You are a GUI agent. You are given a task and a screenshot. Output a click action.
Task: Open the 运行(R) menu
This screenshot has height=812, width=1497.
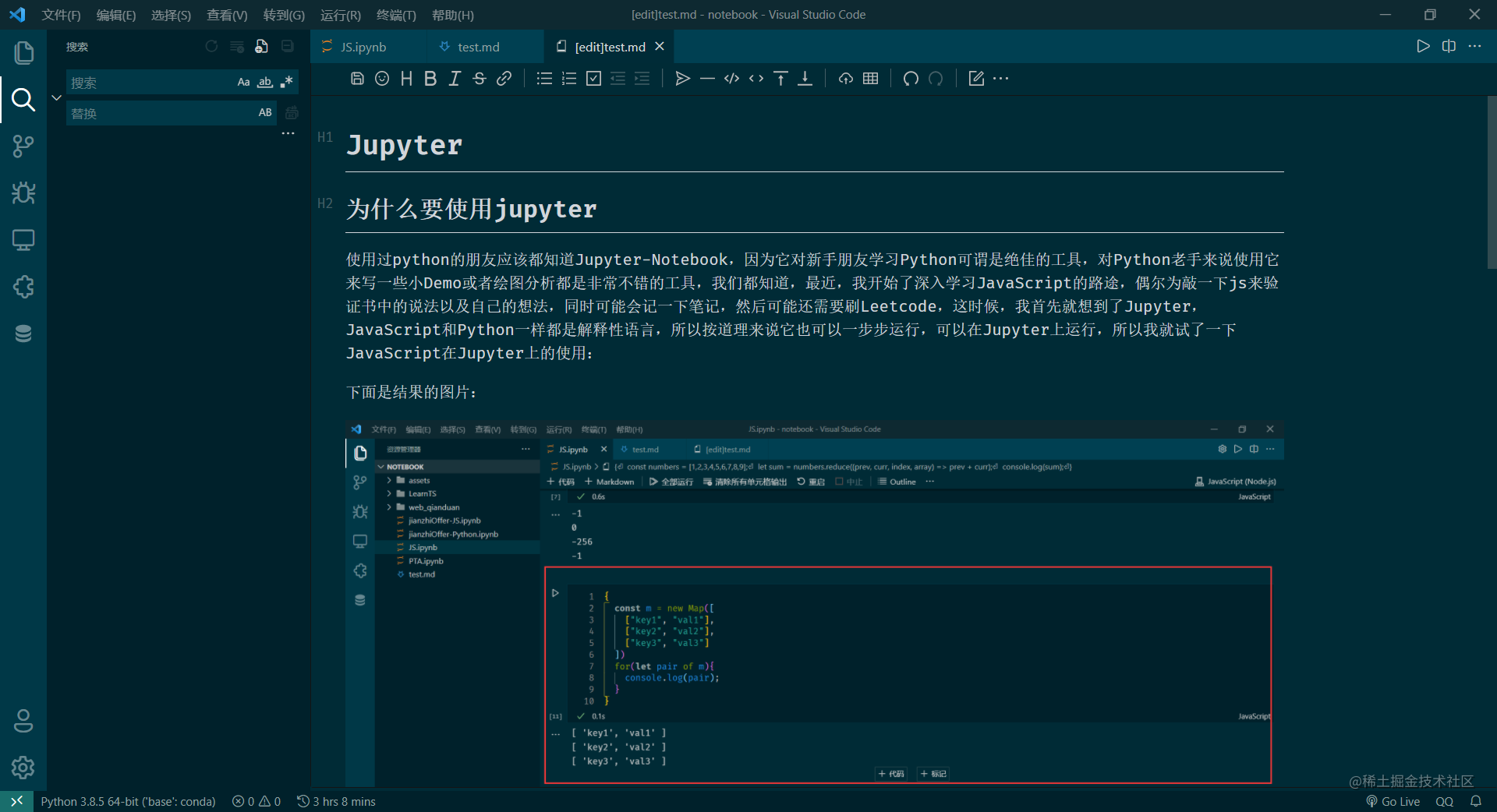coord(340,15)
